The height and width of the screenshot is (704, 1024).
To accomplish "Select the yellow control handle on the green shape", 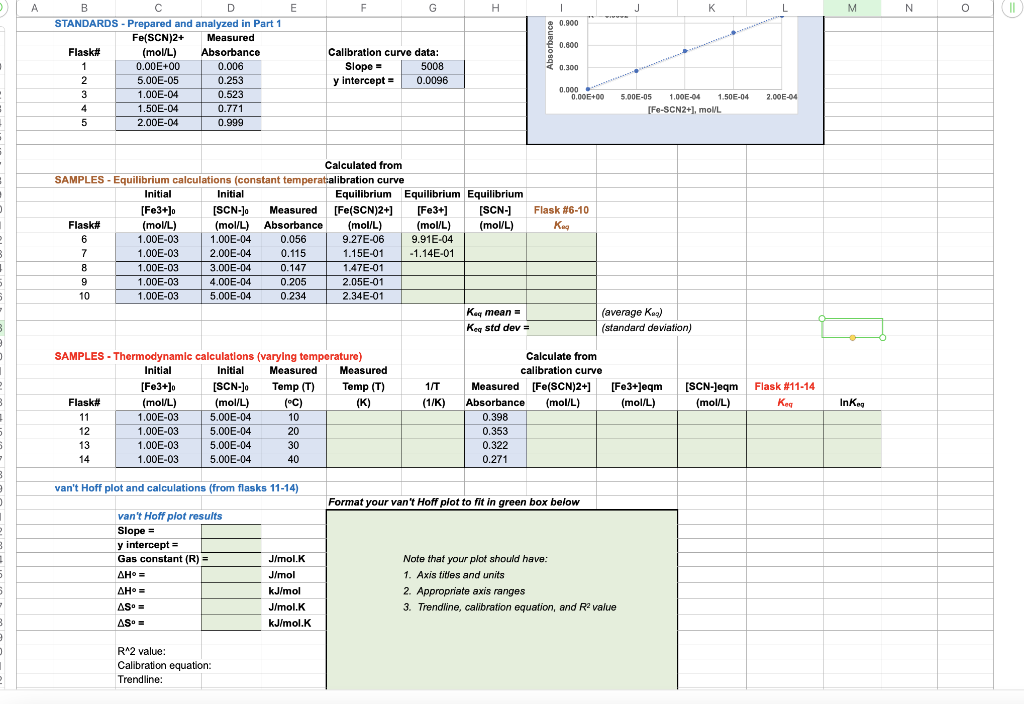I will point(852,338).
